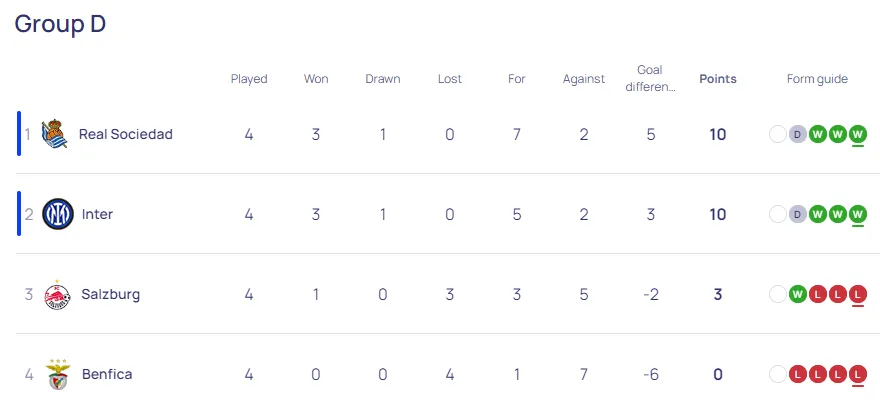Click the Salzburg club crest

(58, 294)
